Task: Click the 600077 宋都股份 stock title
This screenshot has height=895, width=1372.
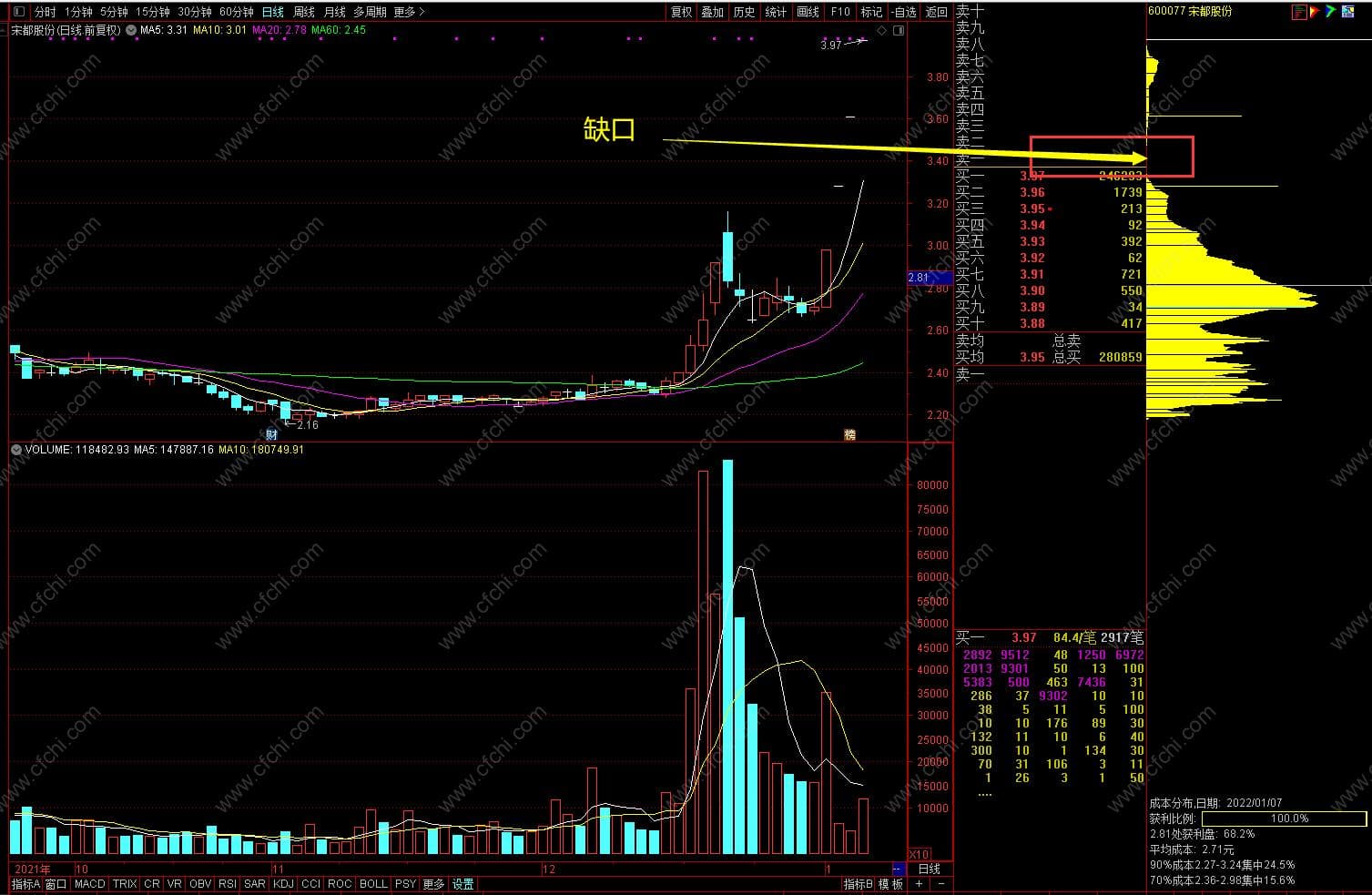Action: 1190,12
